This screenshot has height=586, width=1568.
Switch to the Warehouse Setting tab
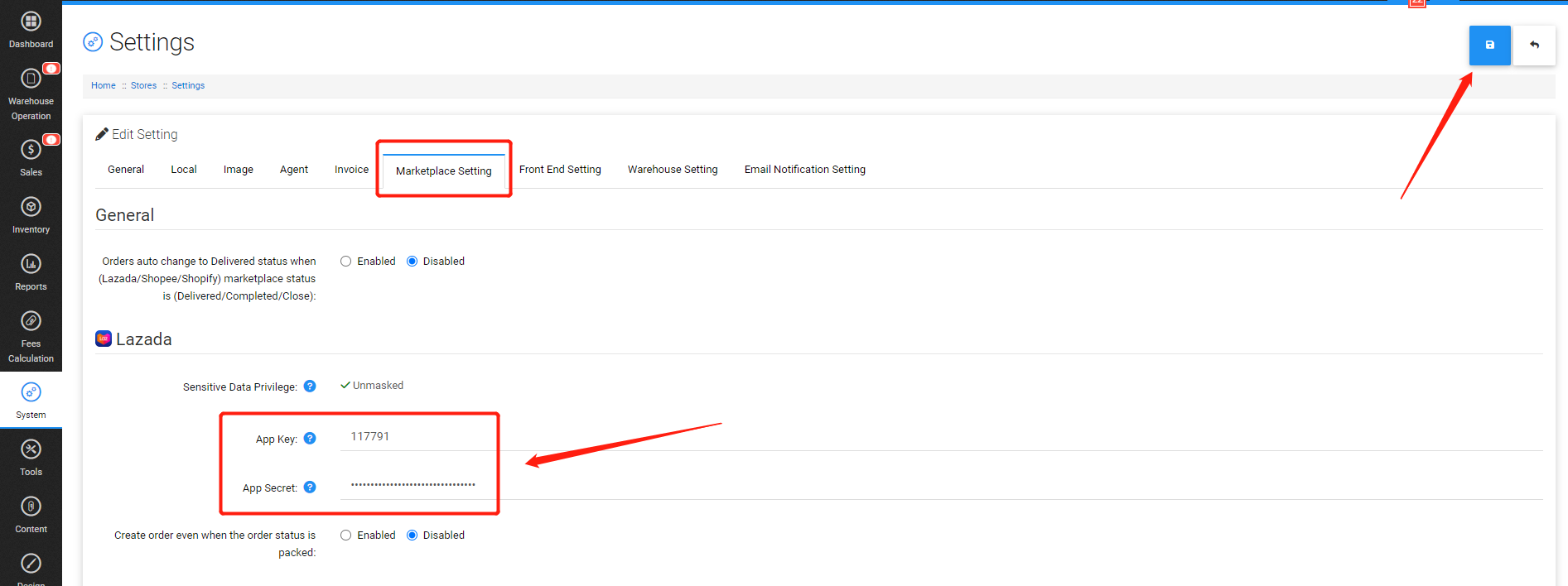point(673,169)
